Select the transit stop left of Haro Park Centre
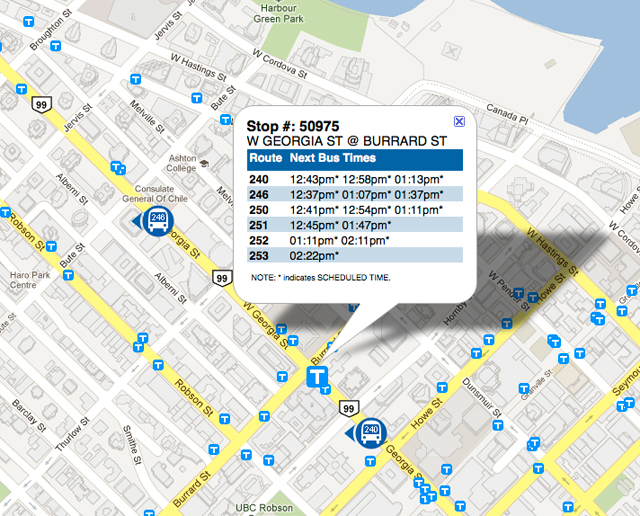This screenshot has height=516, width=640. [4, 213]
